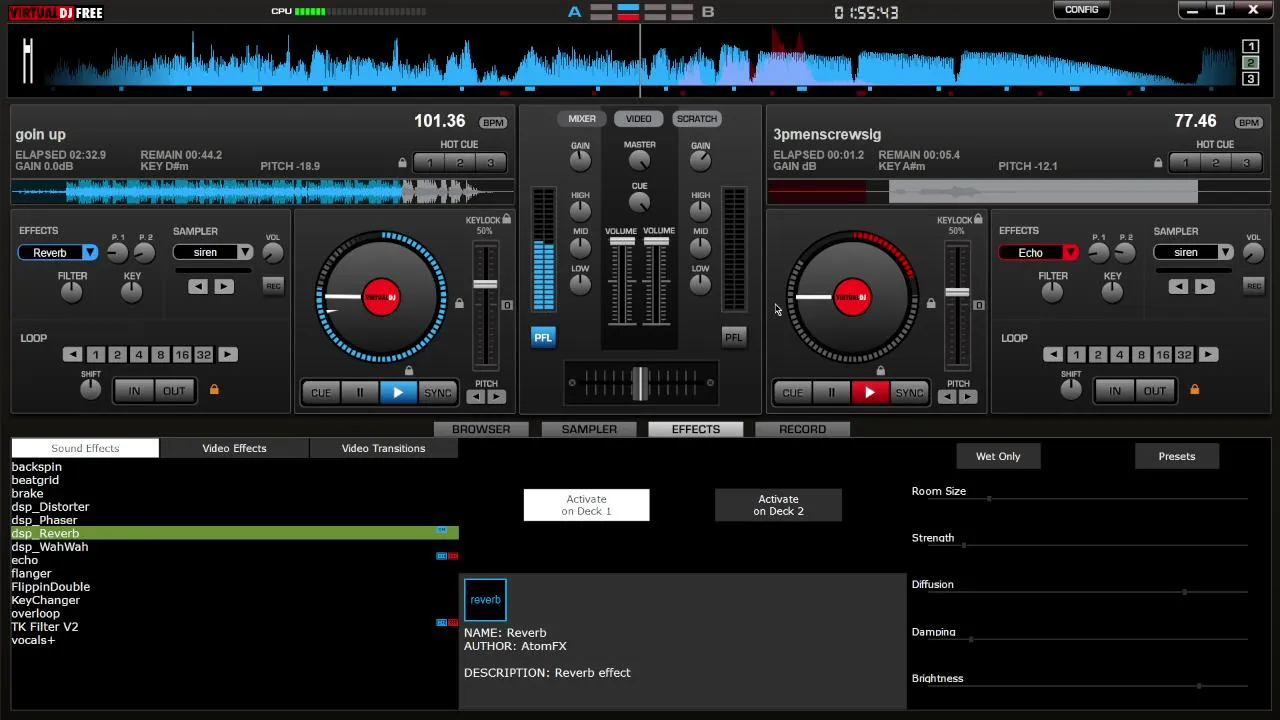Toggle deck 1 keylock padlock
This screenshot has width=1280, height=720.
[507, 219]
